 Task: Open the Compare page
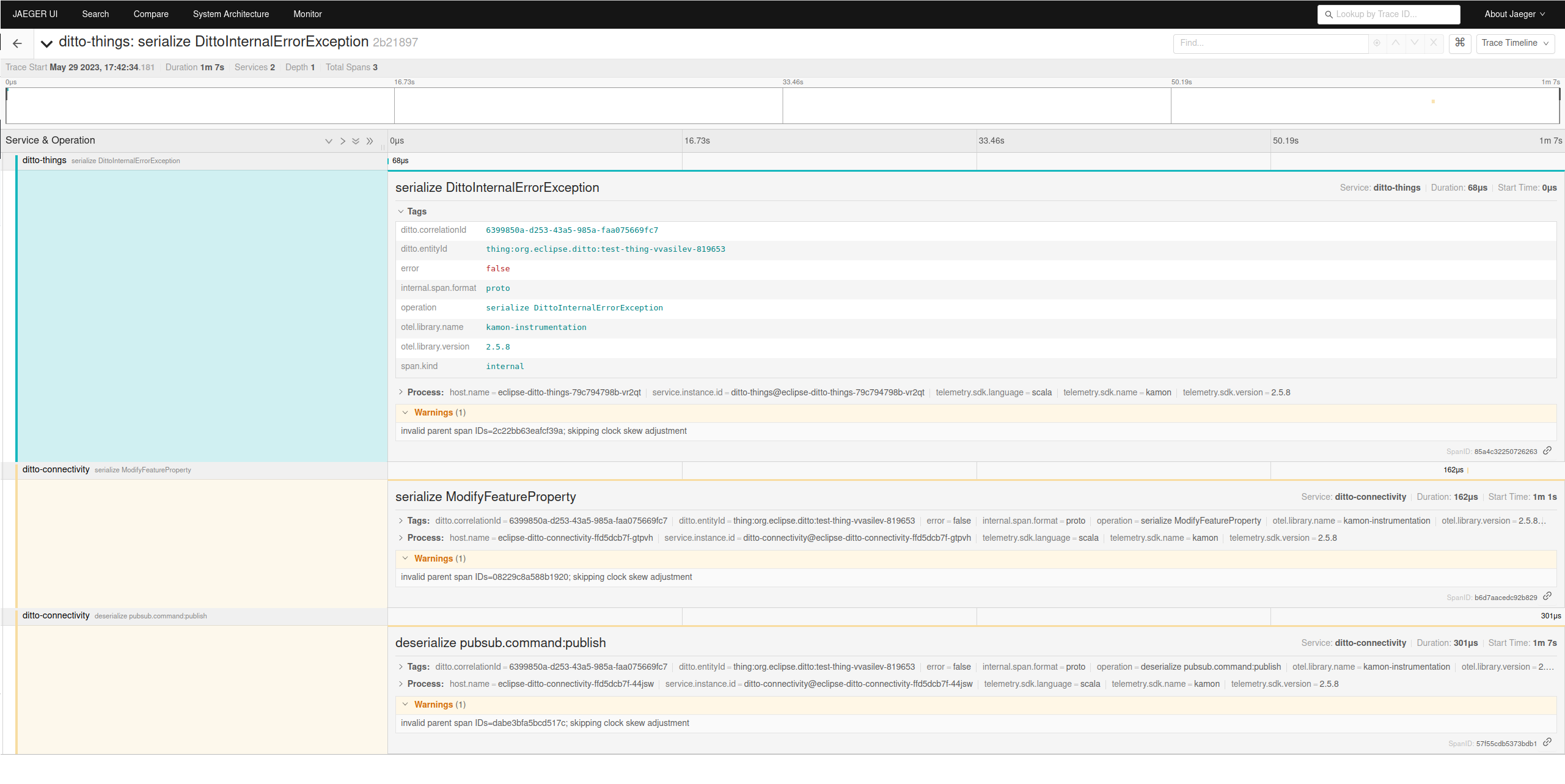(x=151, y=13)
